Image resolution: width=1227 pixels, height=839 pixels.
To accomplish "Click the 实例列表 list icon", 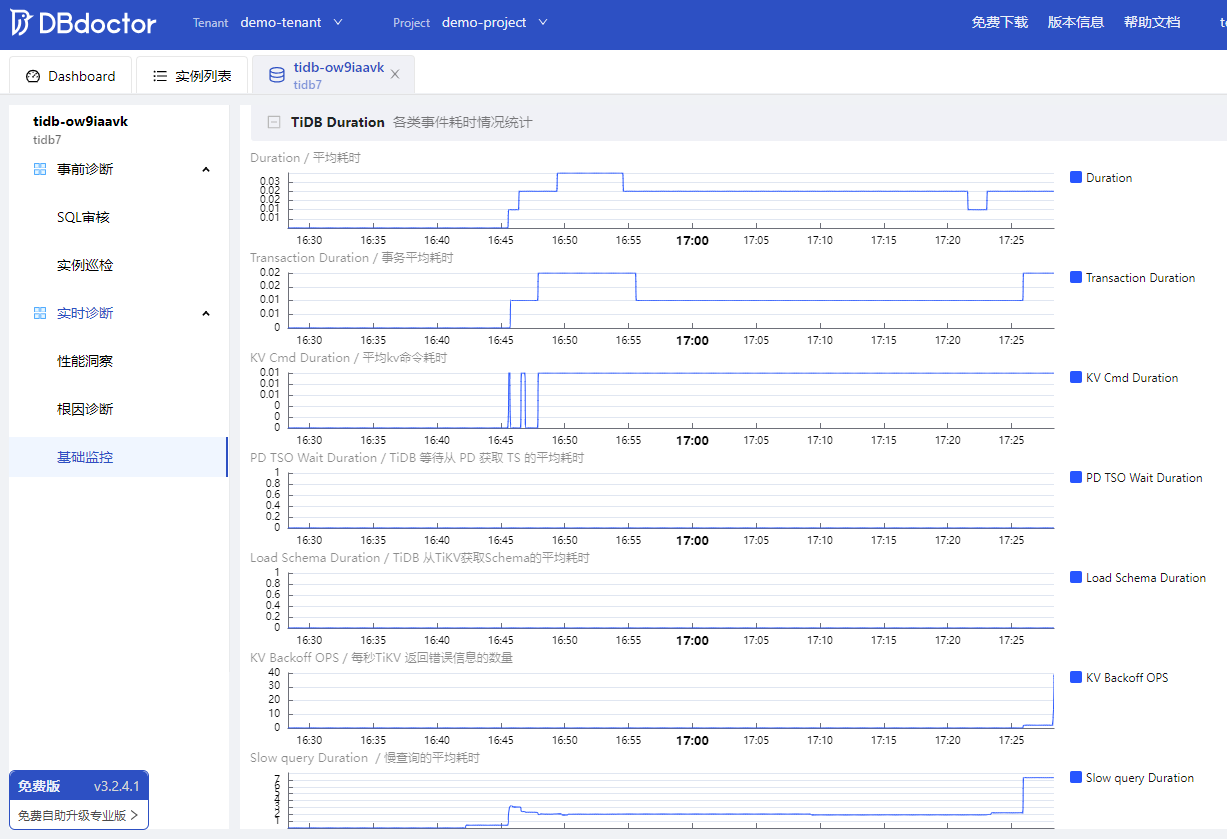I will click(160, 76).
